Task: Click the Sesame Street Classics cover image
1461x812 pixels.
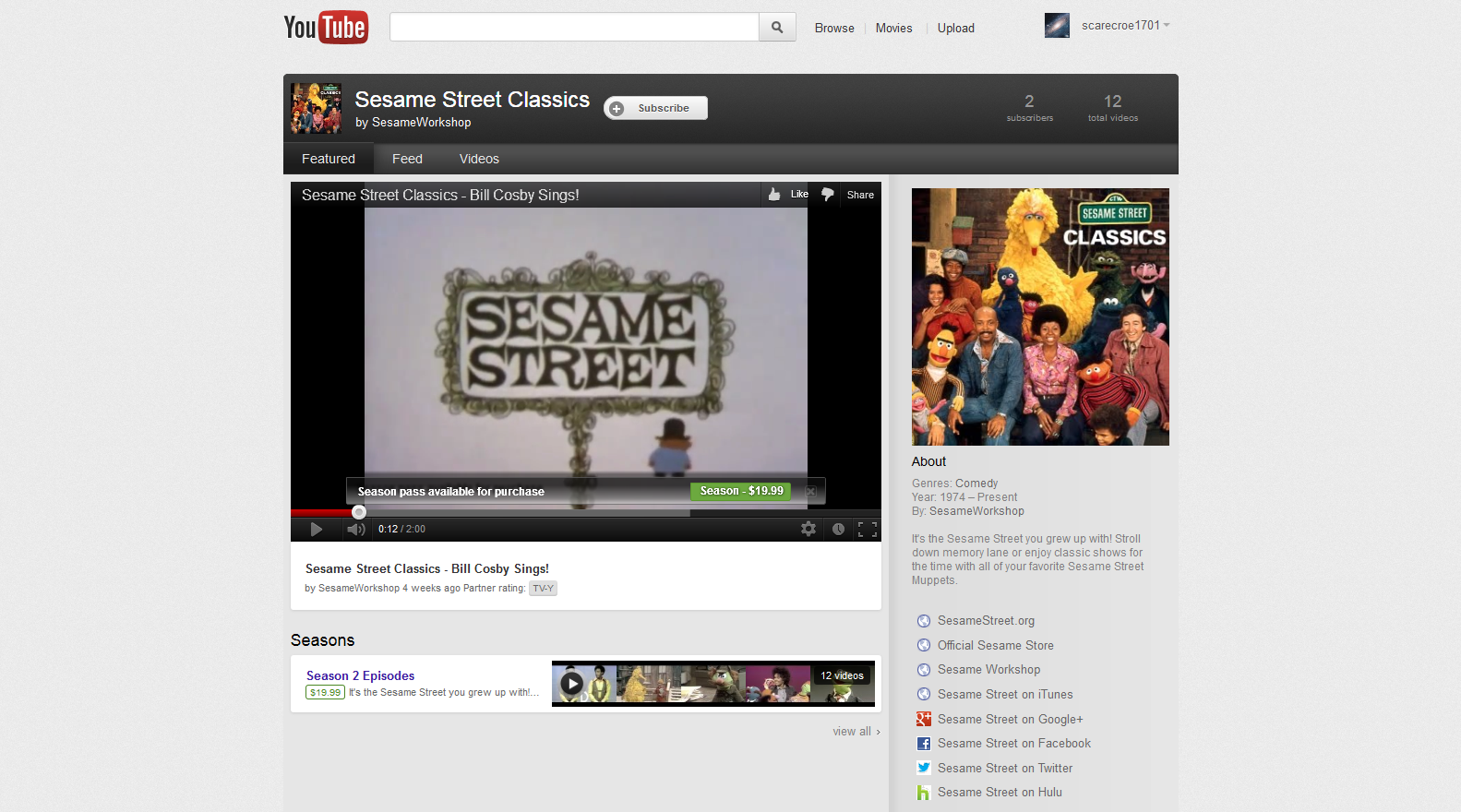Action: click(x=1040, y=316)
